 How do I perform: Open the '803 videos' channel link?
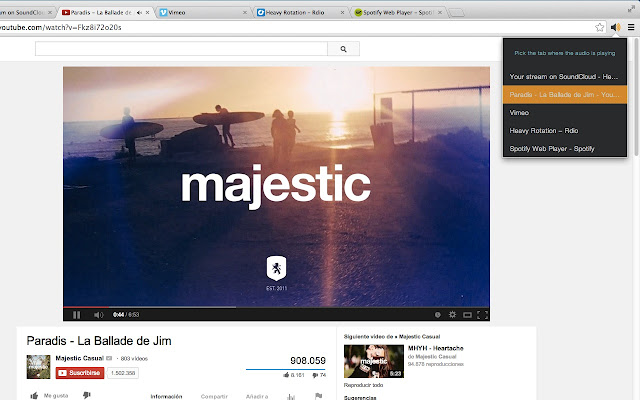(134, 359)
